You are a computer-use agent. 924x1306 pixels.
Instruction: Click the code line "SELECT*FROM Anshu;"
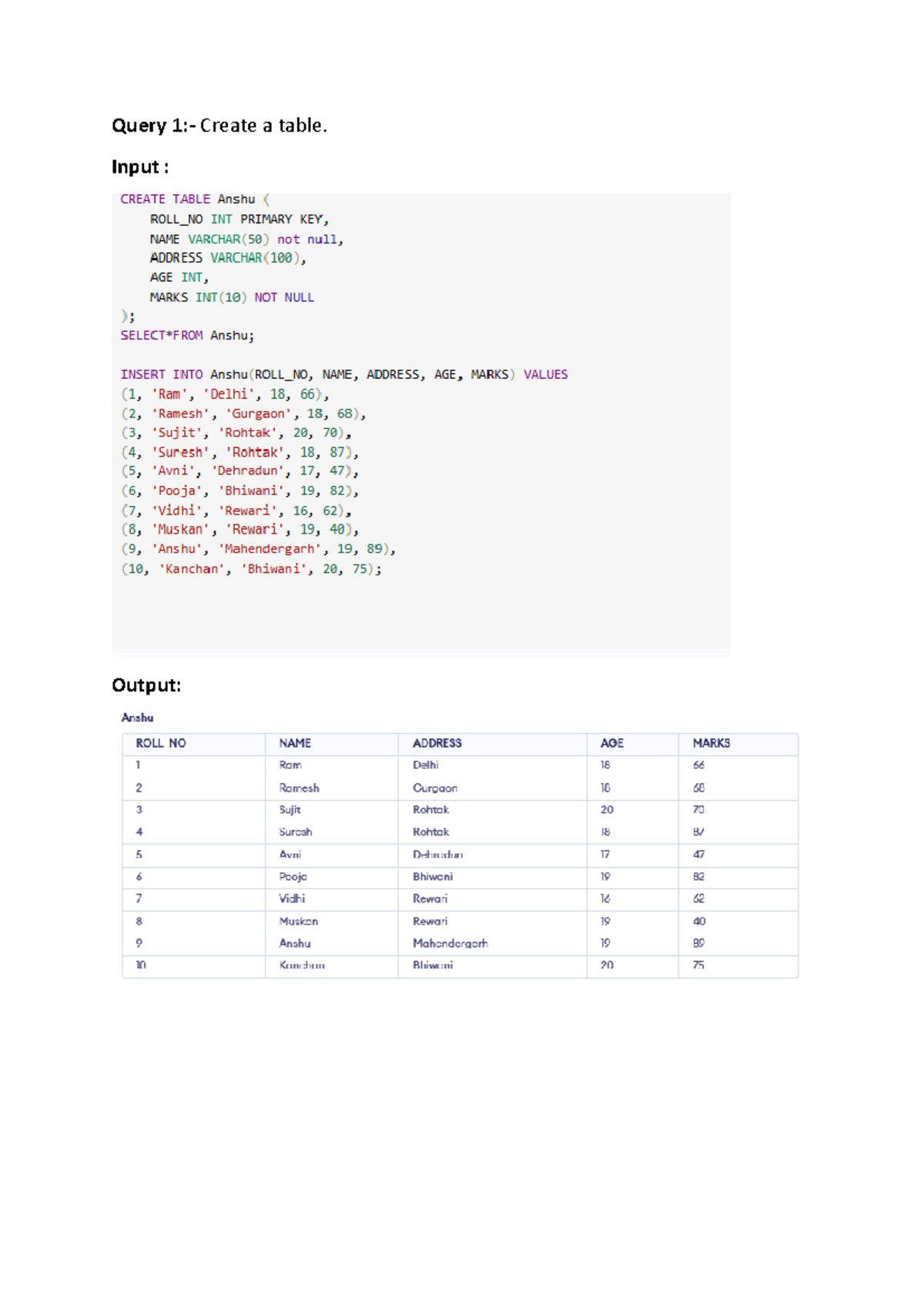tap(187, 336)
